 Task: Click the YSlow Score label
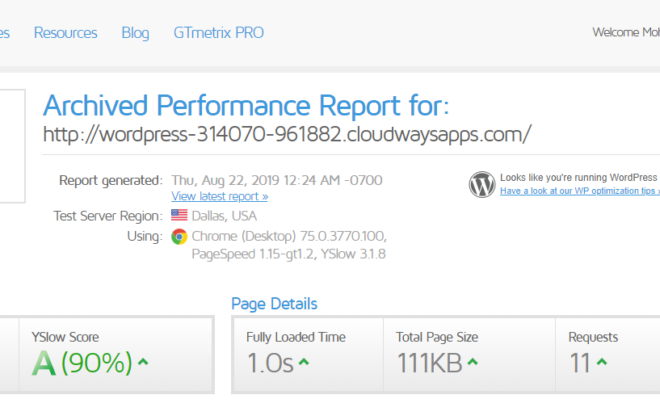(65, 337)
